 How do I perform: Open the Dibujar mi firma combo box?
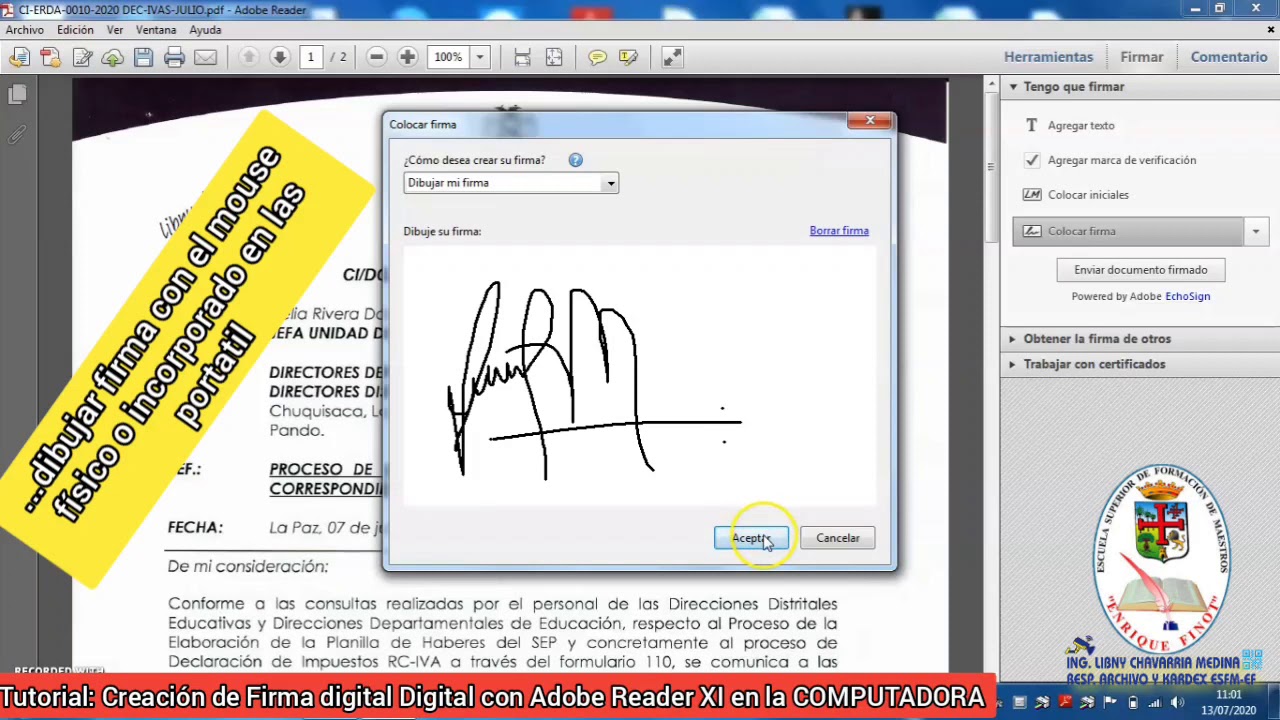tap(511, 183)
